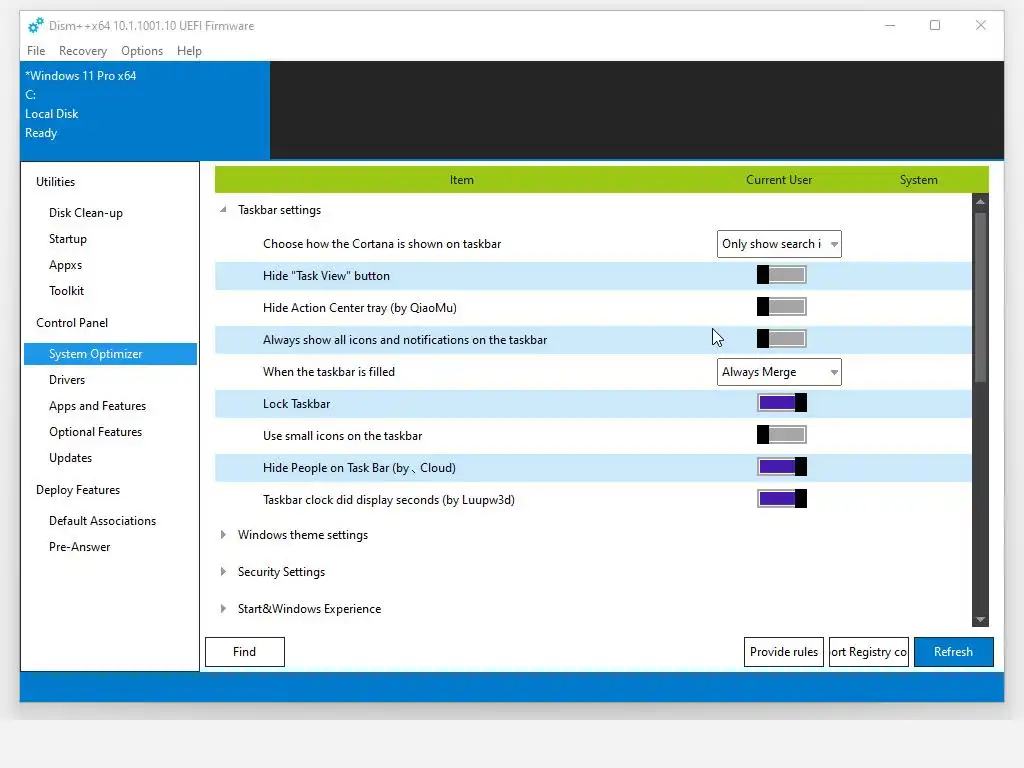Screen dimensions: 1024x768
Task: Click the Item column header
Action: coord(462,180)
